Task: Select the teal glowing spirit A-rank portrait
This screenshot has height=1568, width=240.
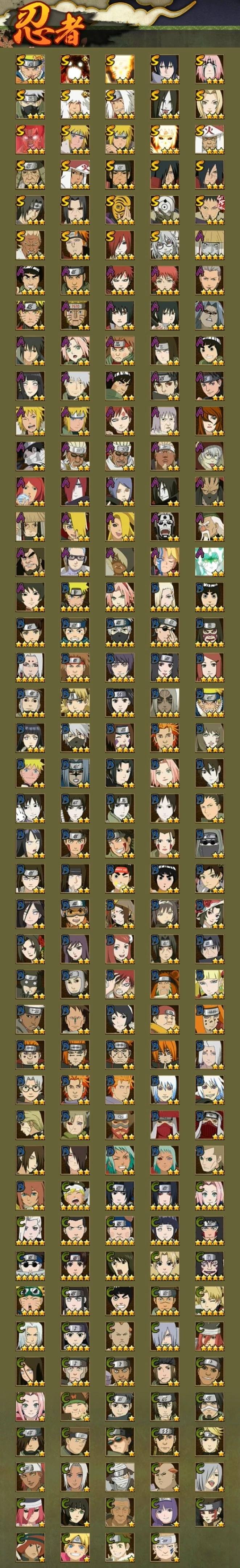Action: (209, 561)
